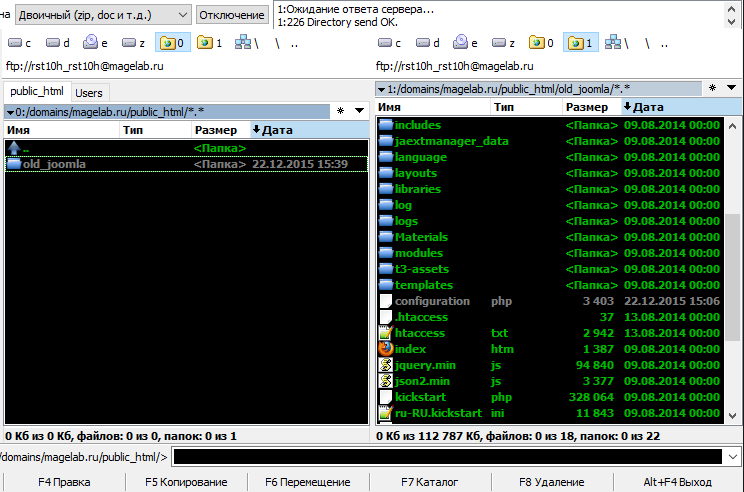
Task: Expand left panel path history dropdown arrow
Action: tap(9, 111)
